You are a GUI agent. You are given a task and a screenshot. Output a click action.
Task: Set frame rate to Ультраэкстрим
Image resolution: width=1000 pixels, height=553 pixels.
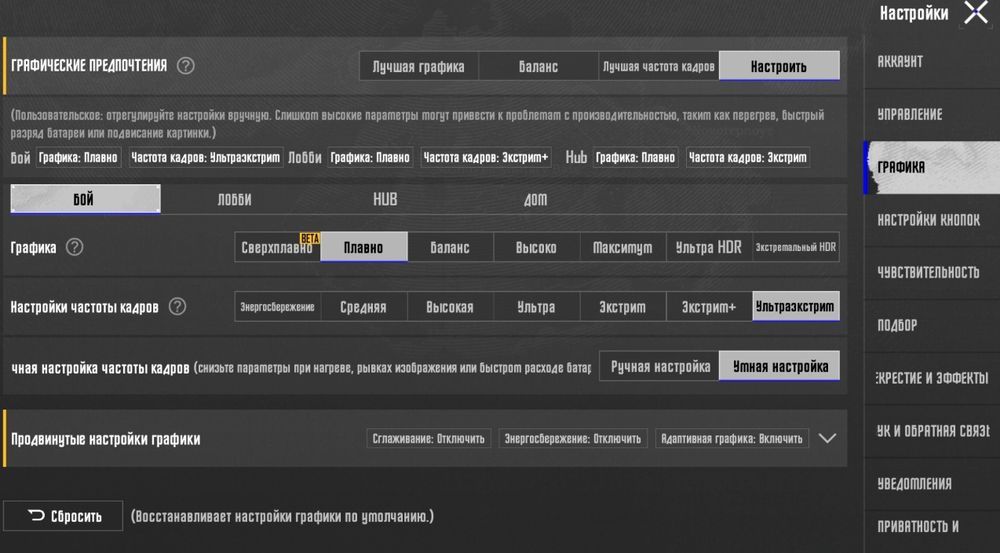[x=795, y=307]
